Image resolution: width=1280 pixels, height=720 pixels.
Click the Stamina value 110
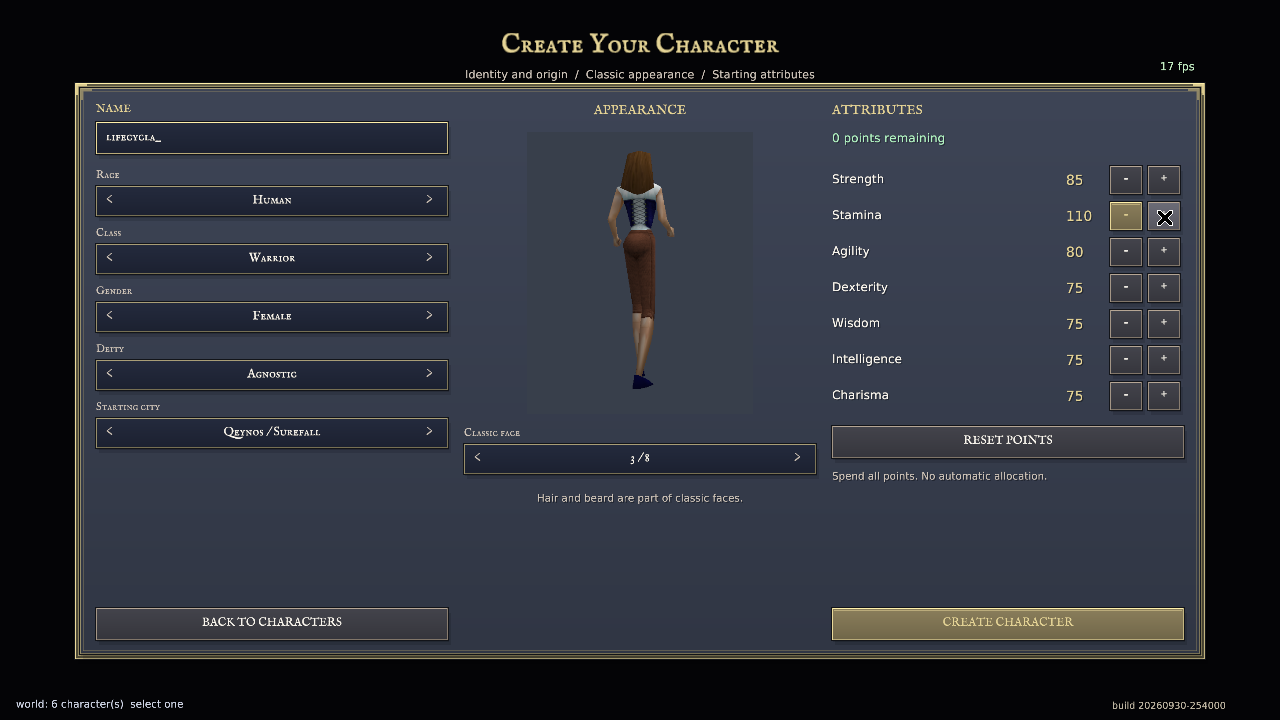[x=1079, y=216]
